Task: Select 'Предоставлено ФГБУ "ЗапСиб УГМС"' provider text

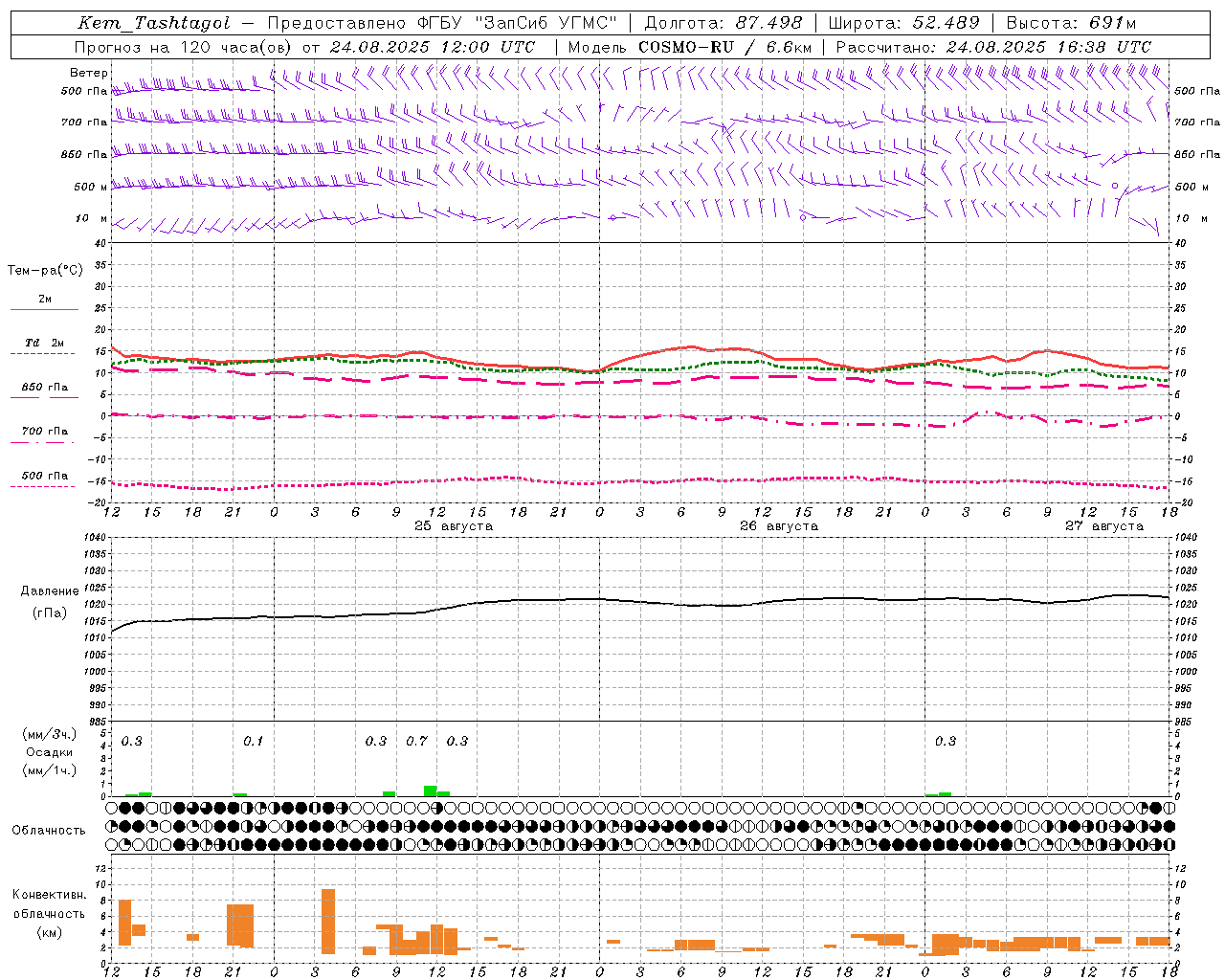Action: 442,23
